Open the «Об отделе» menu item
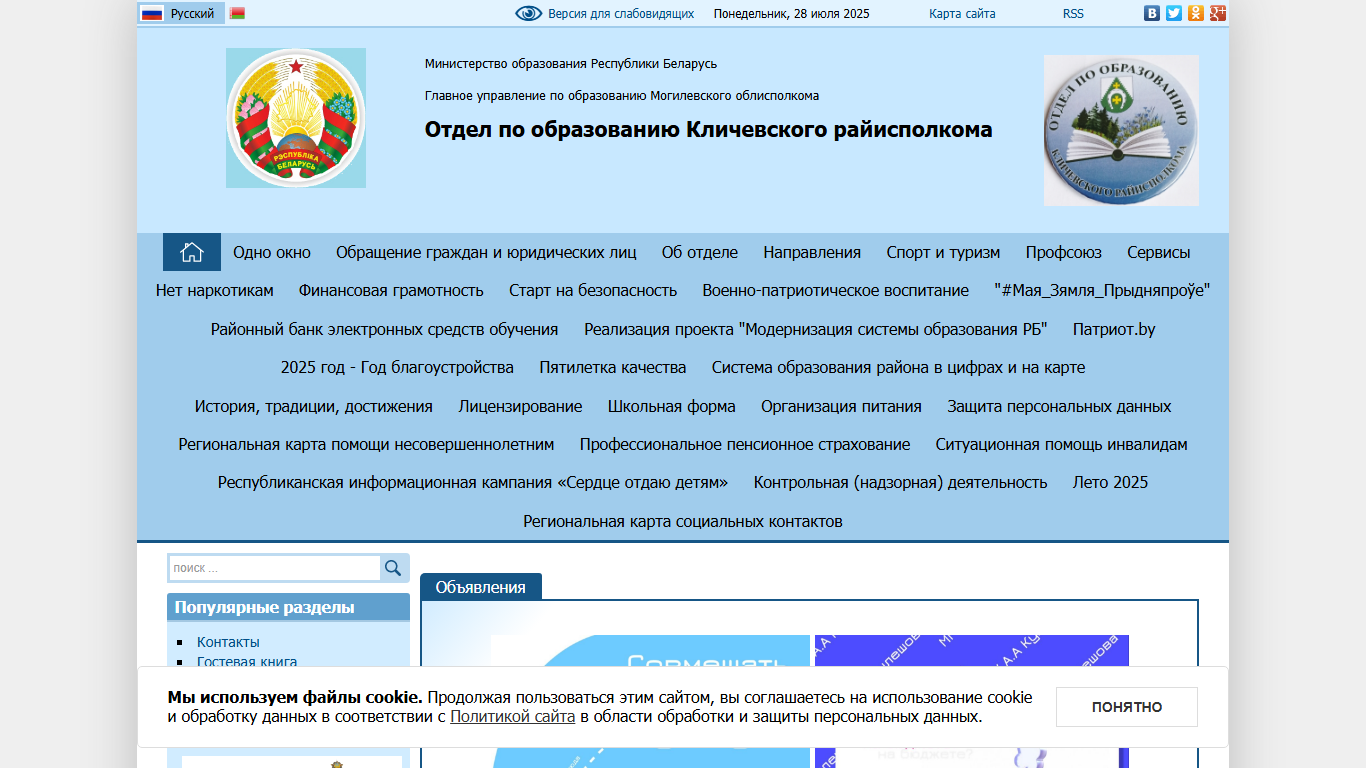Screen dimensions: 1366x768 click(x=700, y=252)
